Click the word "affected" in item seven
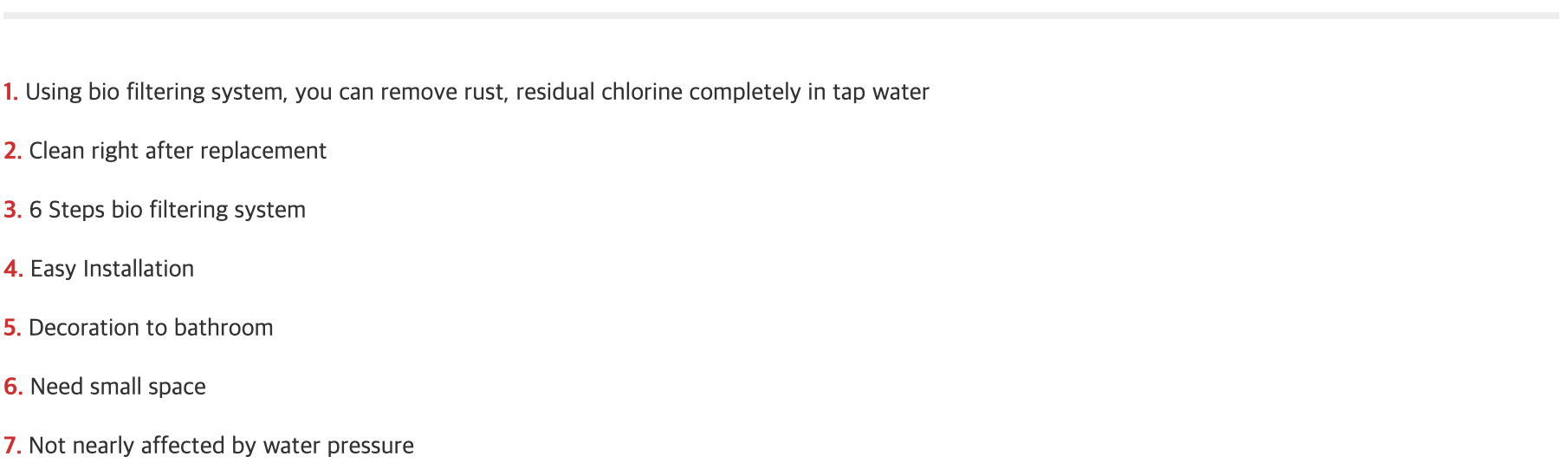This screenshot has height=463, width=1568. [x=182, y=446]
